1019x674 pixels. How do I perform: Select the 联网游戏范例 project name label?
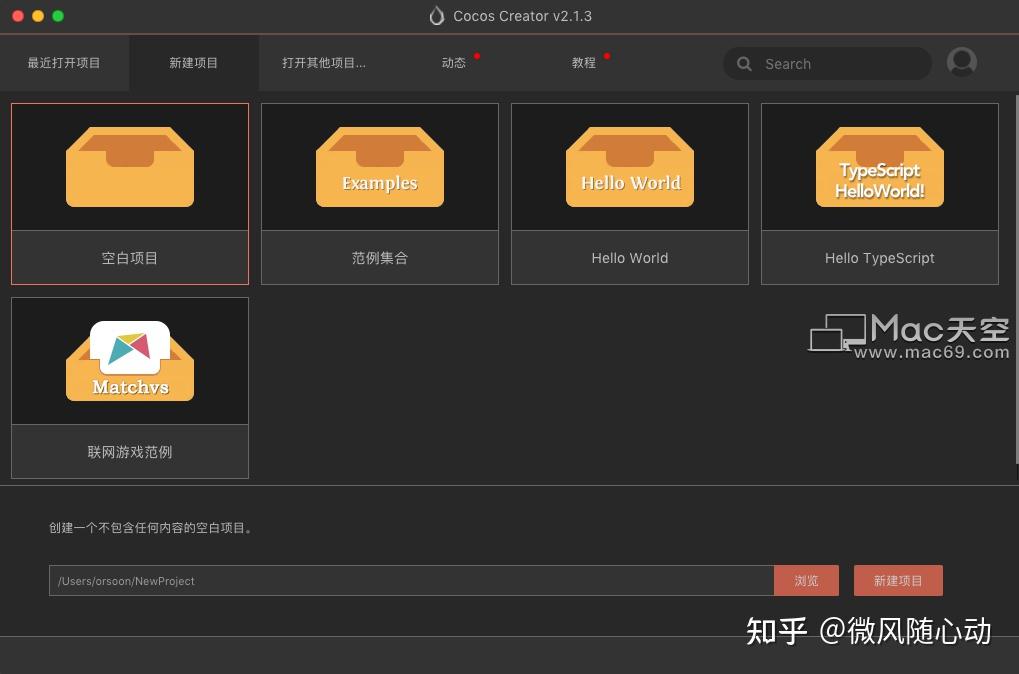[x=130, y=451]
